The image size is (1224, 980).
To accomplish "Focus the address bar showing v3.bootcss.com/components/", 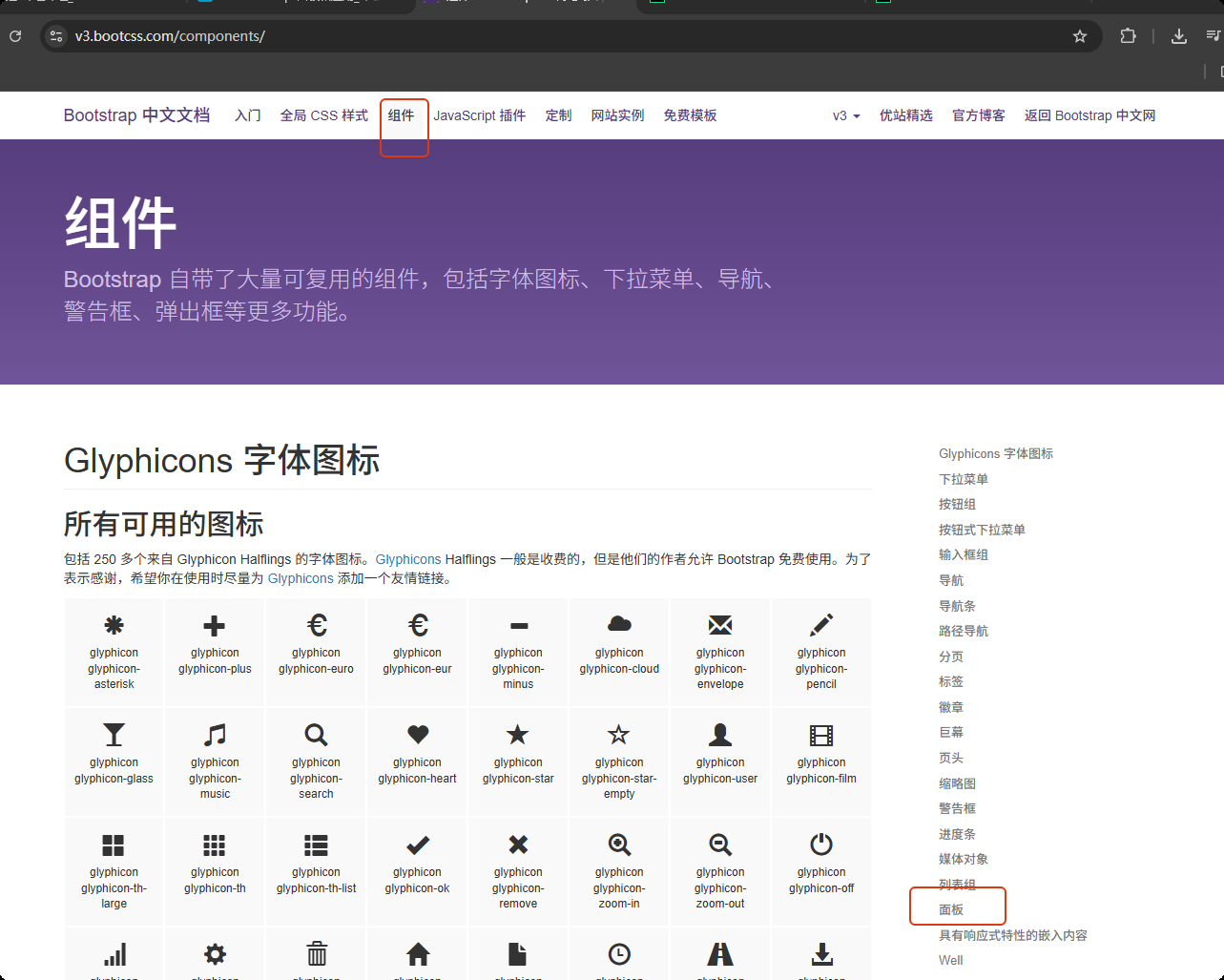I will pyautogui.click(x=571, y=36).
